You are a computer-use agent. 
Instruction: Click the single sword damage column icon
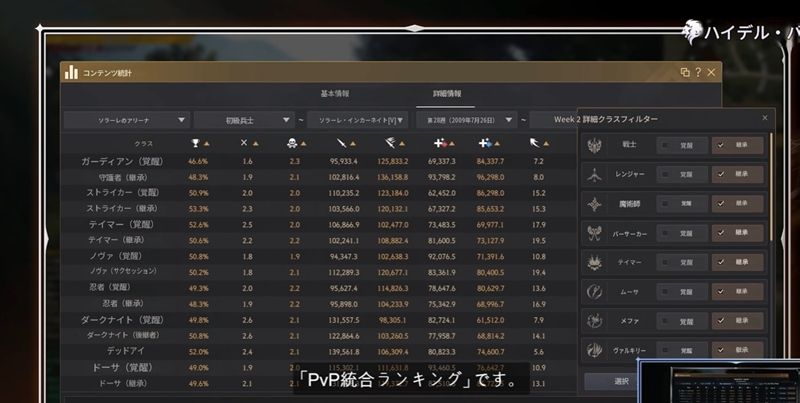point(341,143)
